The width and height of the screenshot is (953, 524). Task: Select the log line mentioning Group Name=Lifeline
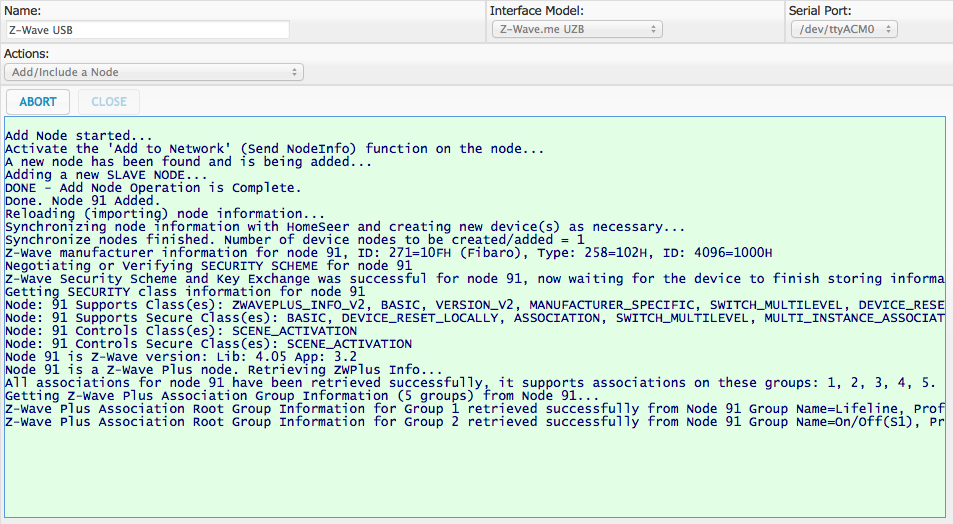point(475,409)
